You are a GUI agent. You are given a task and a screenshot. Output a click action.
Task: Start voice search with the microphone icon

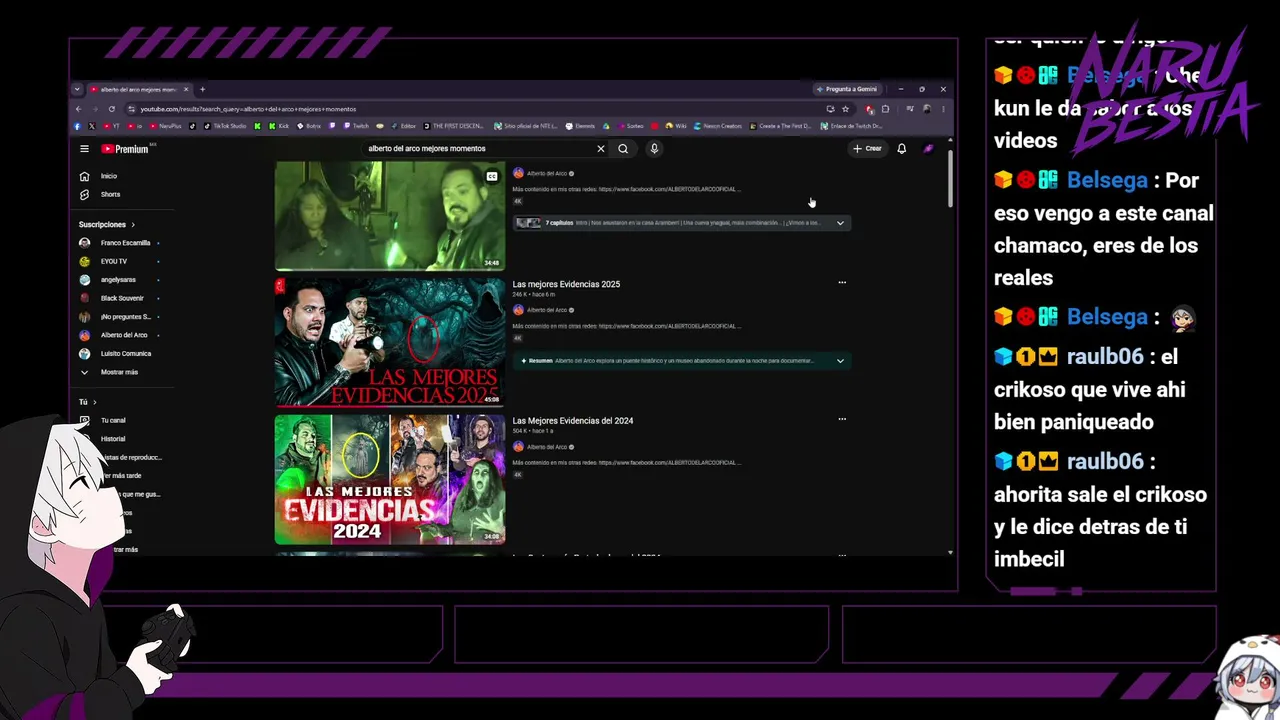point(654,149)
